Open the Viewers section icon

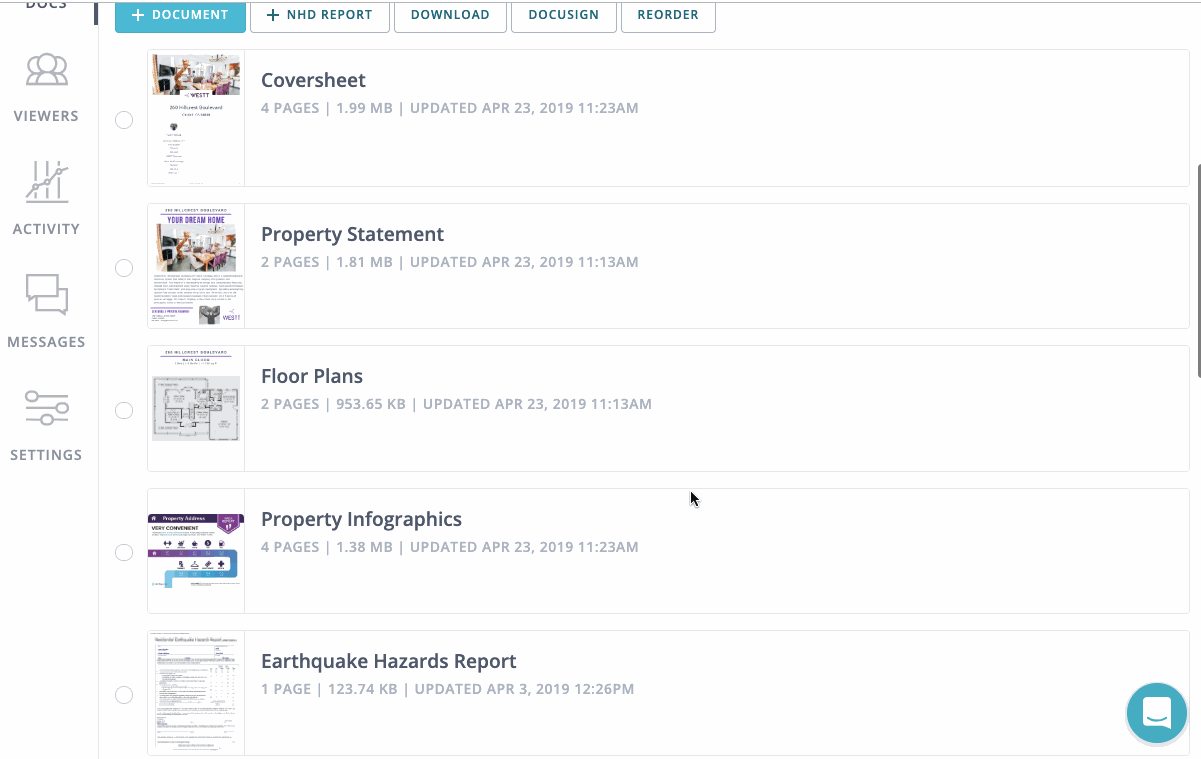click(x=46, y=70)
